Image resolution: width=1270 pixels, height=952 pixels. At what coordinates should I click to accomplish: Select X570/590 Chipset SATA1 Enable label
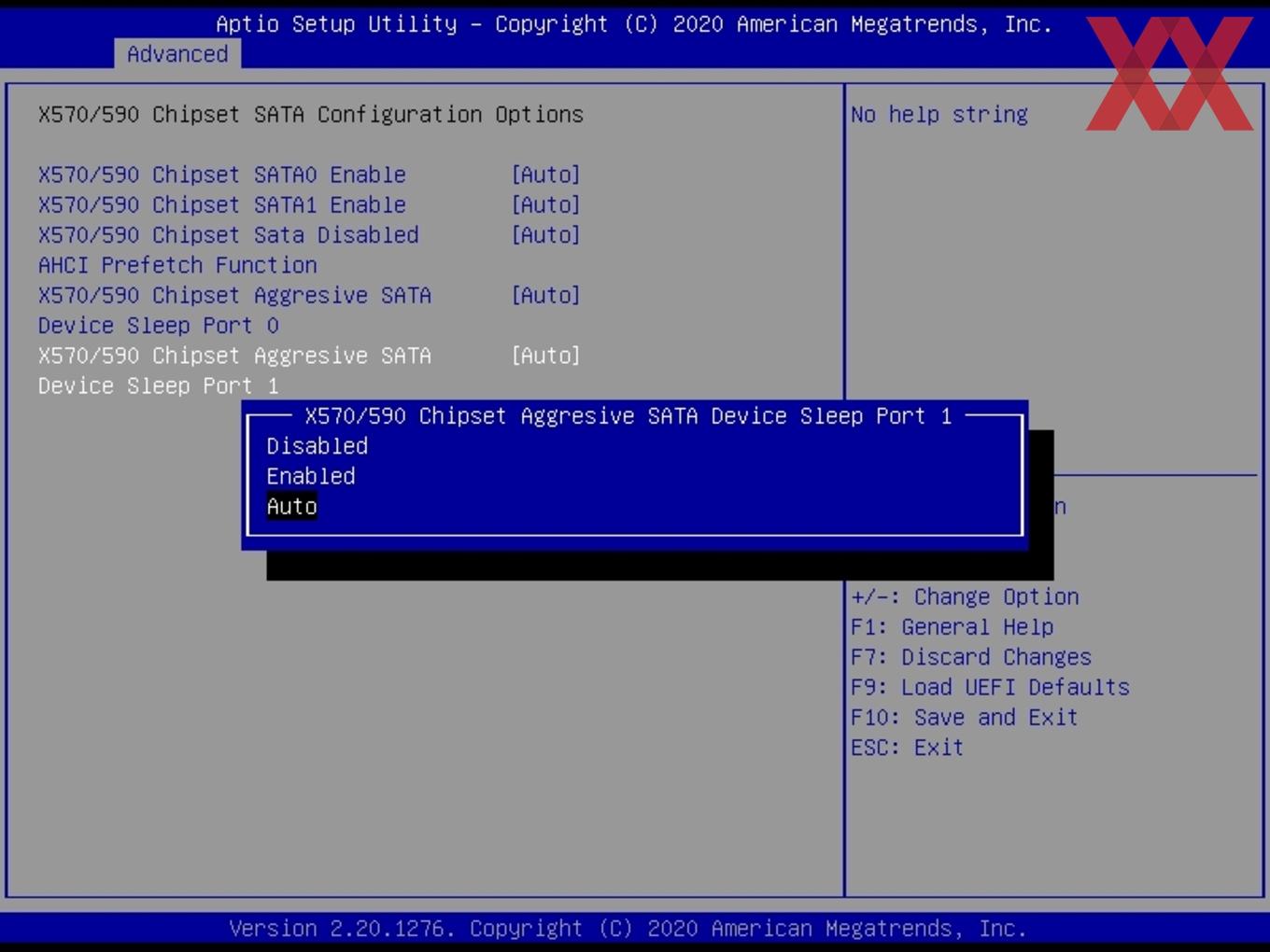[222, 204]
